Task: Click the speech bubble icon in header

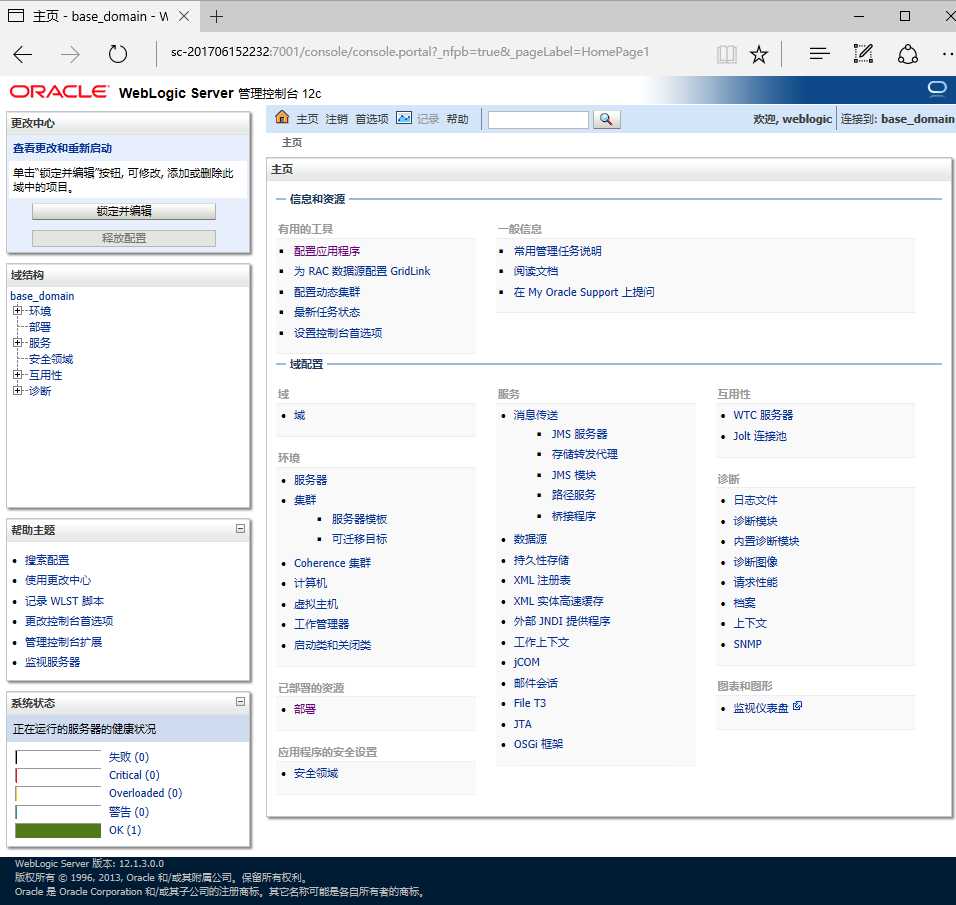Action: [936, 89]
